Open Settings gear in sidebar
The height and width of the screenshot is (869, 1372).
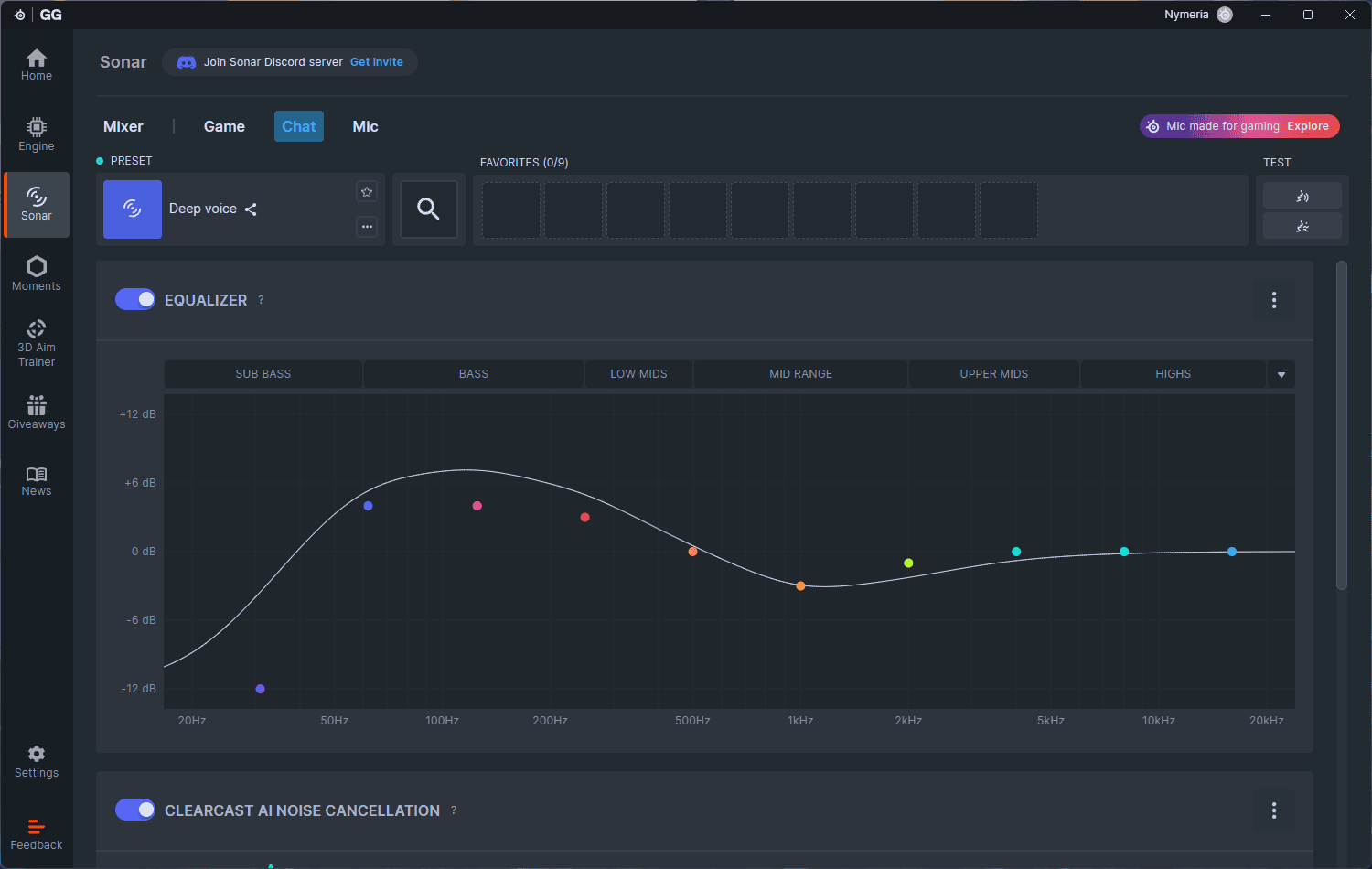point(37,761)
